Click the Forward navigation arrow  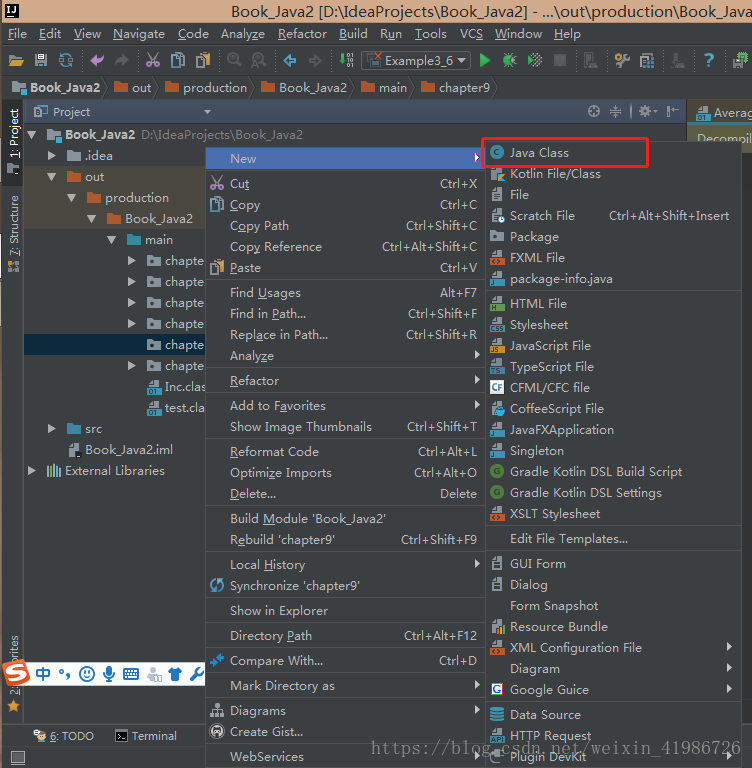click(x=315, y=61)
